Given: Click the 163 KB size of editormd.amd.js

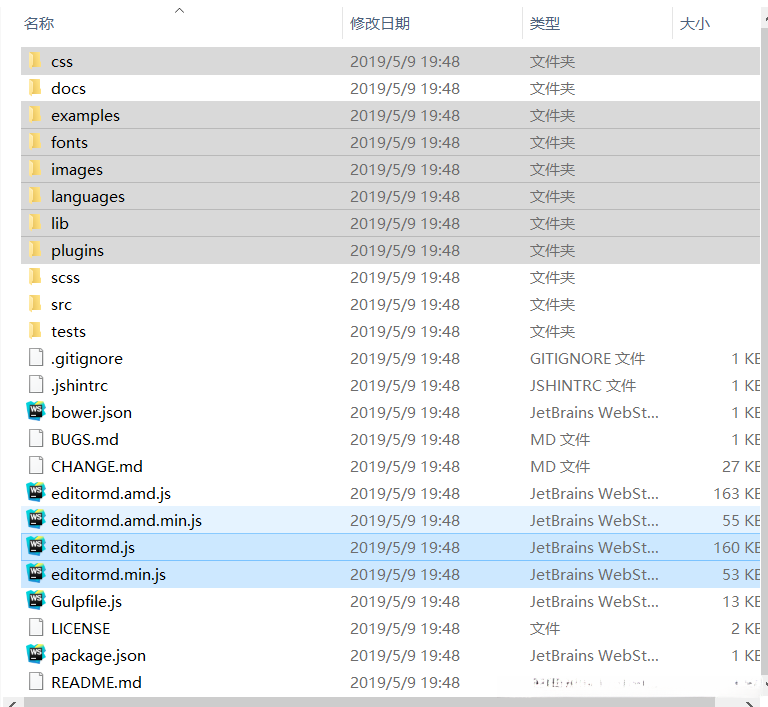Looking at the screenshot, I should pos(737,493).
